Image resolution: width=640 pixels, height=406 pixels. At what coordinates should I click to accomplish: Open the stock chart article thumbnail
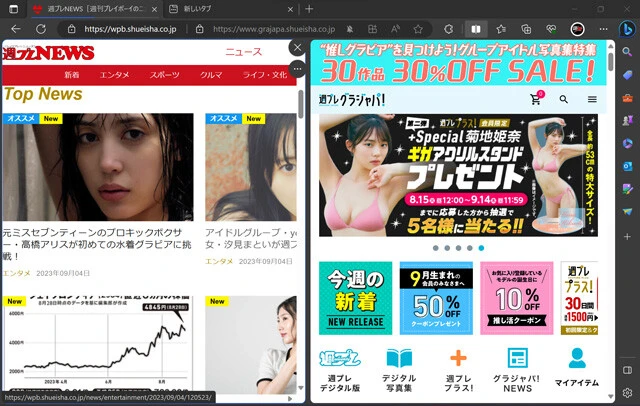pyautogui.click(x=98, y=343)
